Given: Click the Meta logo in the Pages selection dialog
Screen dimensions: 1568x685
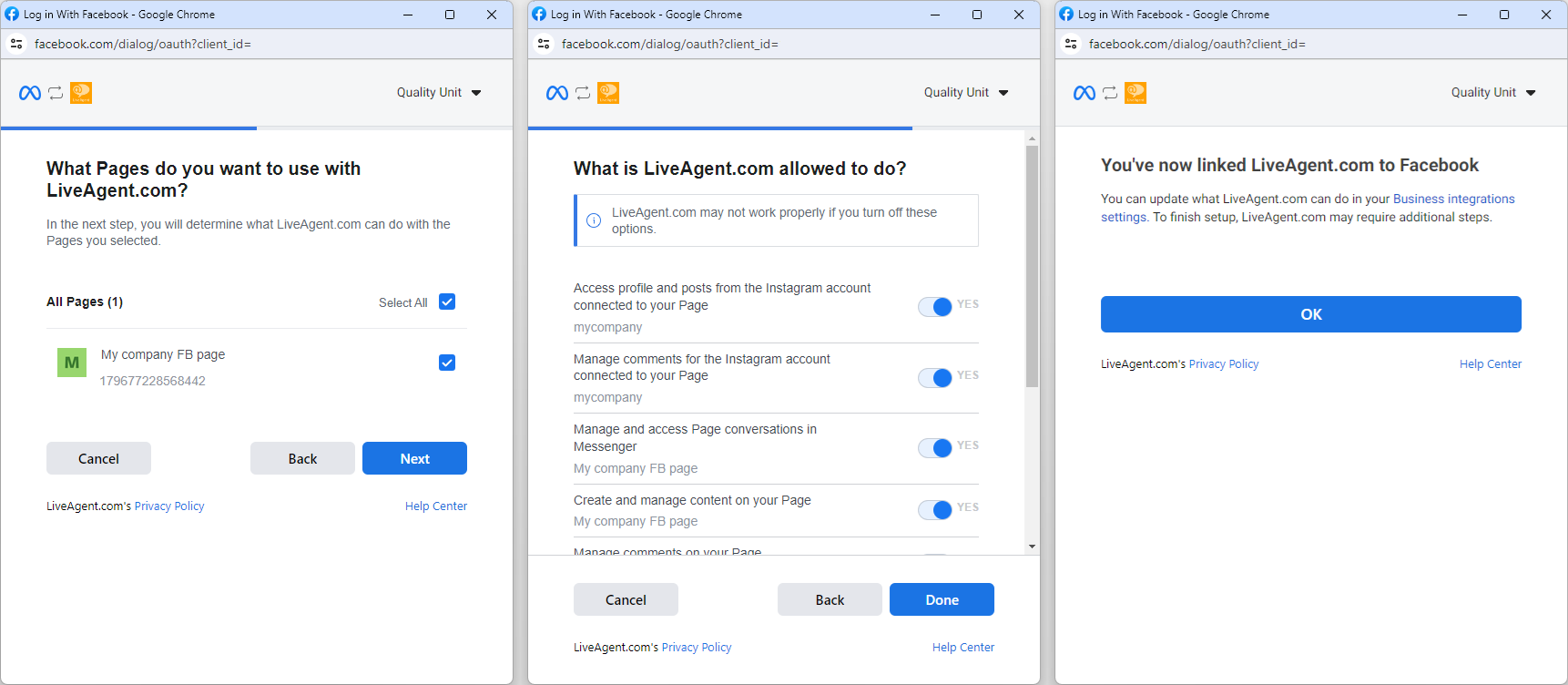Looking at the screenshot, I should point(30,93).
